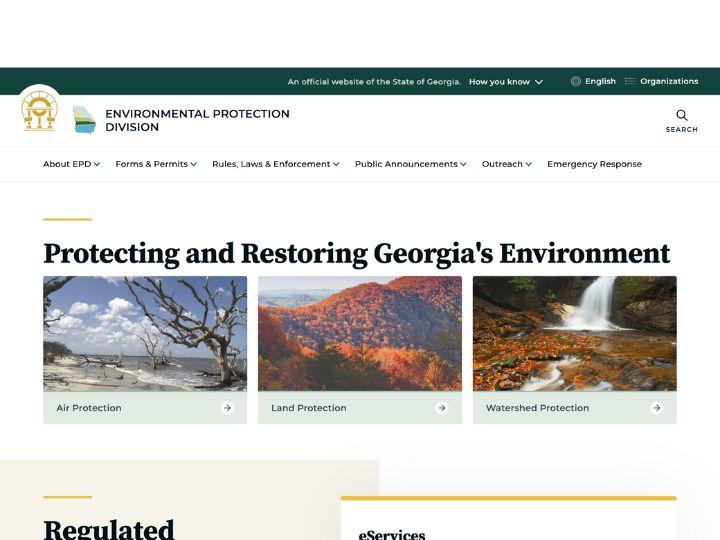
Task: Click the autumn mountain photo
Action: 360,333
